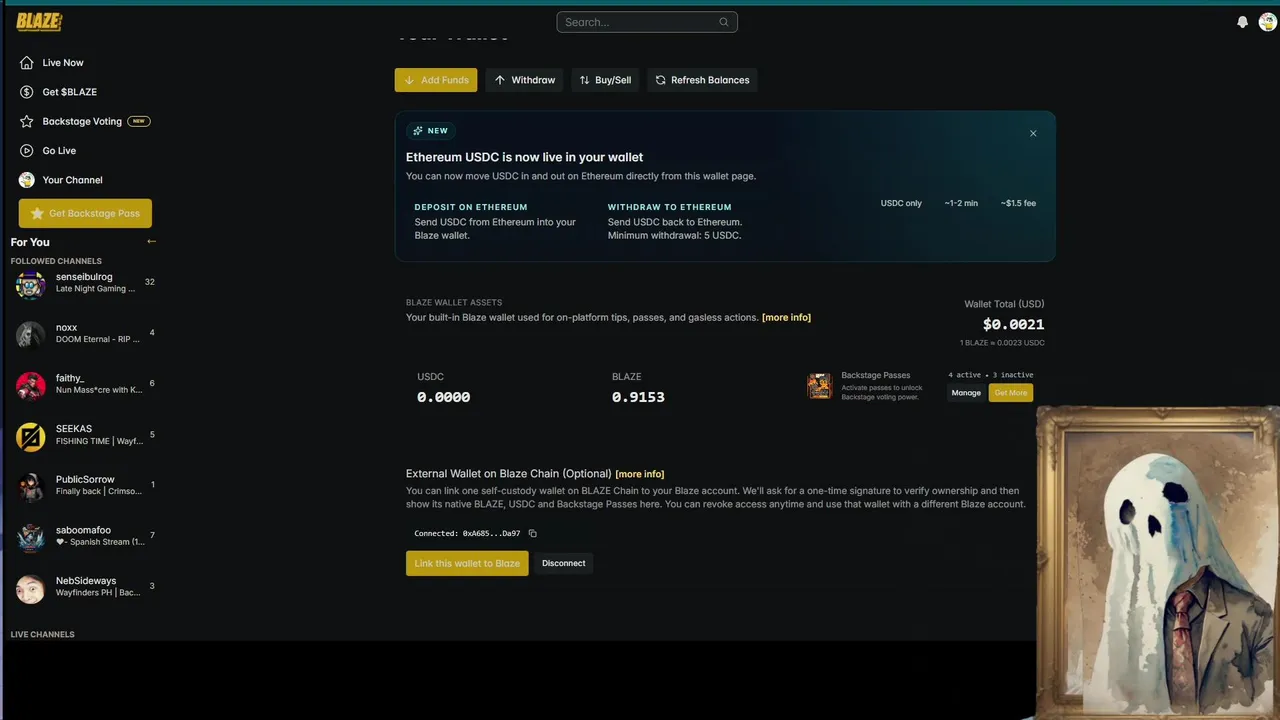Viewport: 1280px width, 720px height.
Task: Open saboomafoo channel avatar
Action: [31, 538]
